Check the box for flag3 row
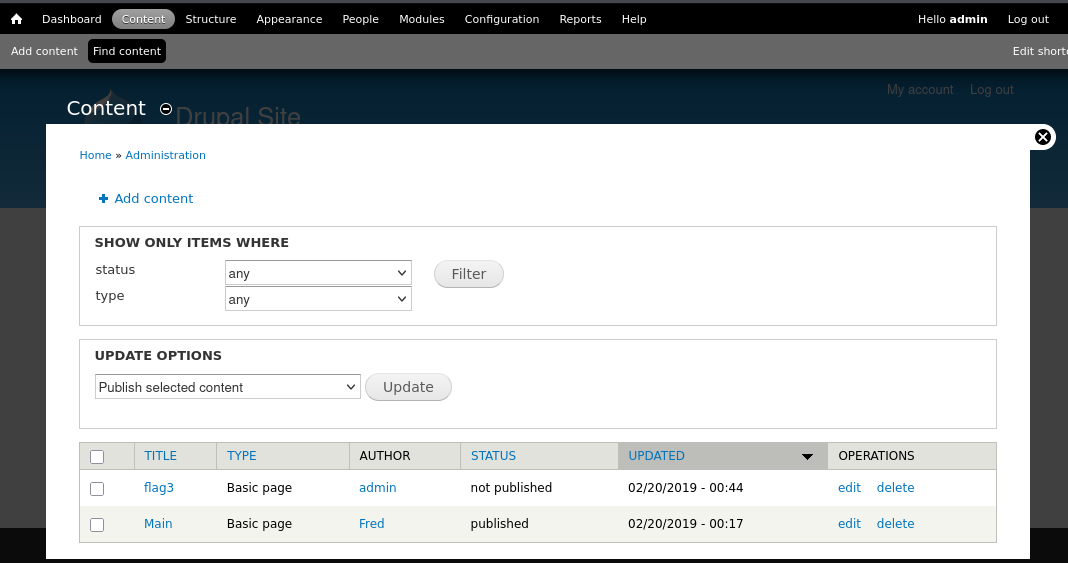This screenshot has height=563, width=1068. [97, 489]
